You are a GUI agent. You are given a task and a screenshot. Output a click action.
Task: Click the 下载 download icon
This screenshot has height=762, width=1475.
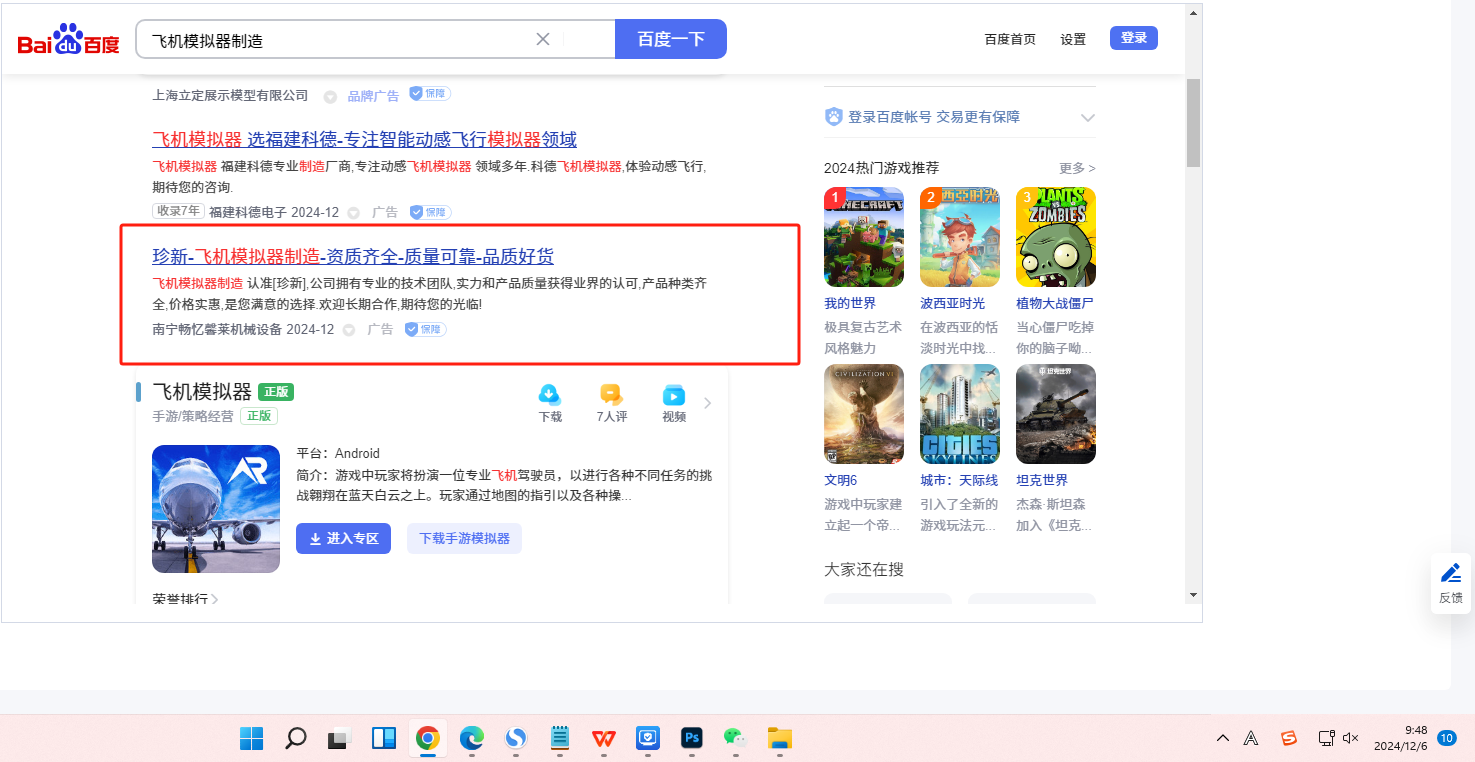pos(550,395)
